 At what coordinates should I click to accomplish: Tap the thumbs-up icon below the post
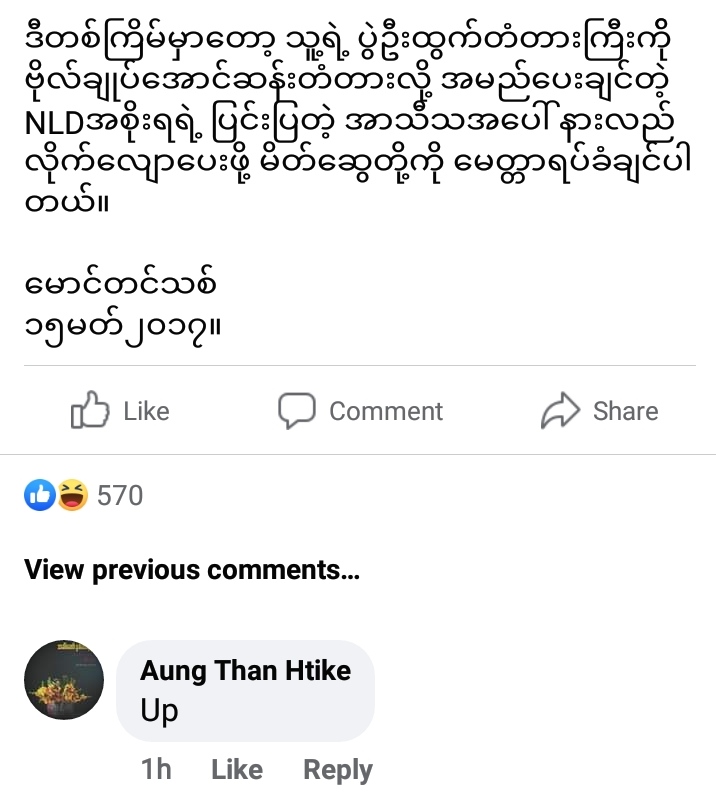88,411
